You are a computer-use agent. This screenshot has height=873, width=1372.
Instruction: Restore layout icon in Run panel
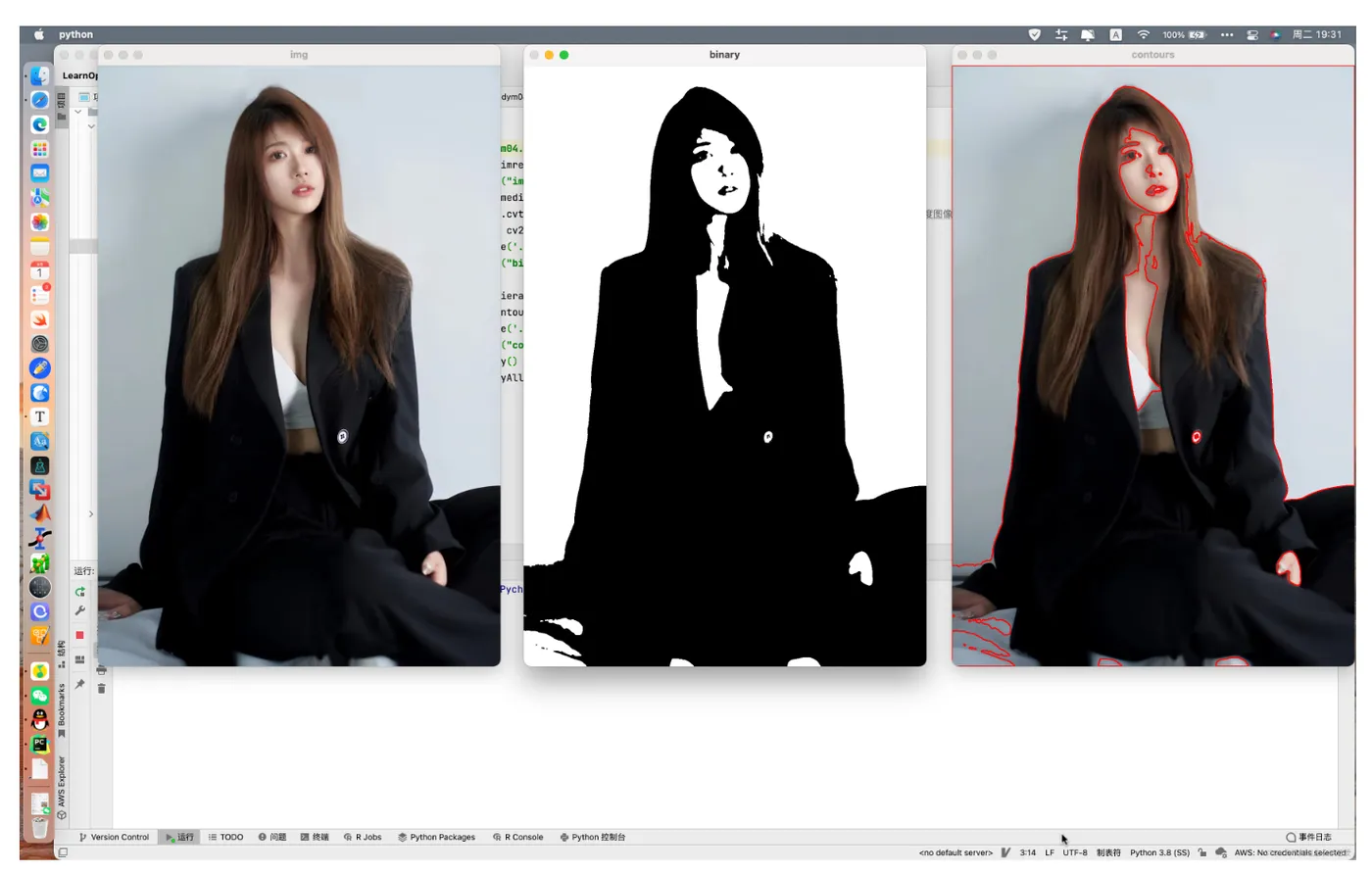(x=80, y=659)
